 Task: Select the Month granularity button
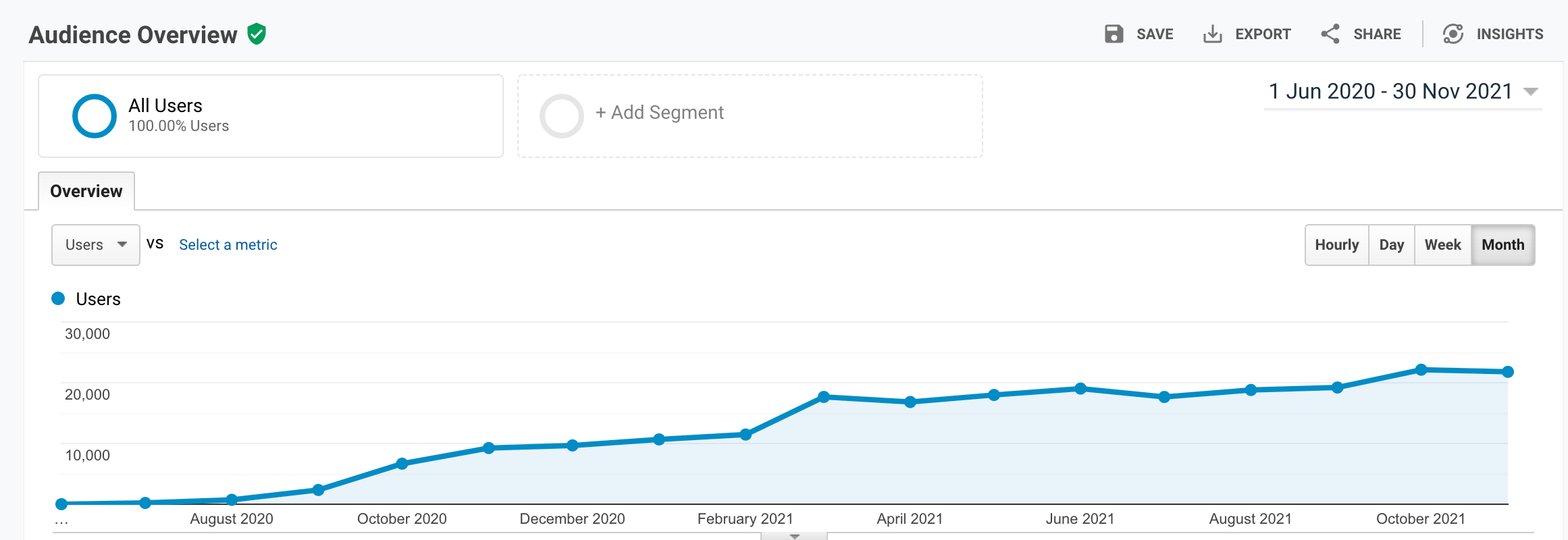coord(1503,245)
